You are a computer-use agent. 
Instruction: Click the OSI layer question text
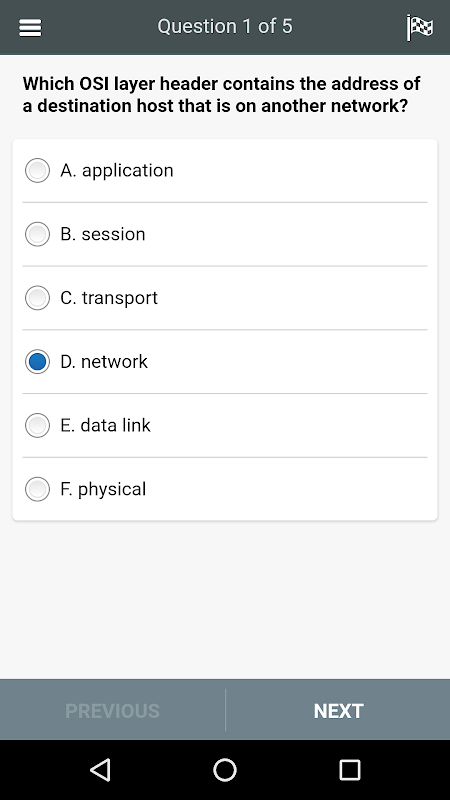[221, 95]
